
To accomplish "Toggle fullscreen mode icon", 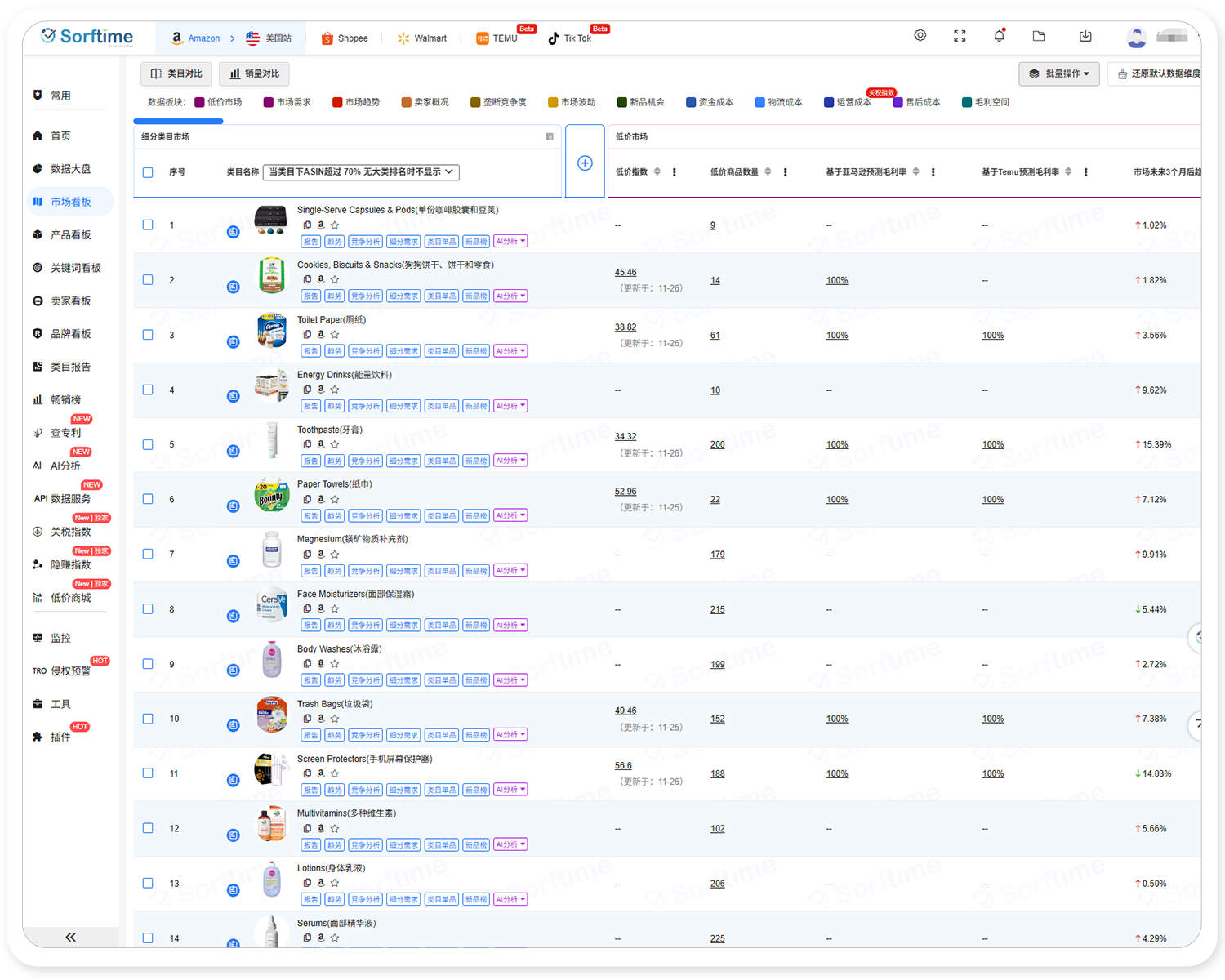I will click(960, 36).
